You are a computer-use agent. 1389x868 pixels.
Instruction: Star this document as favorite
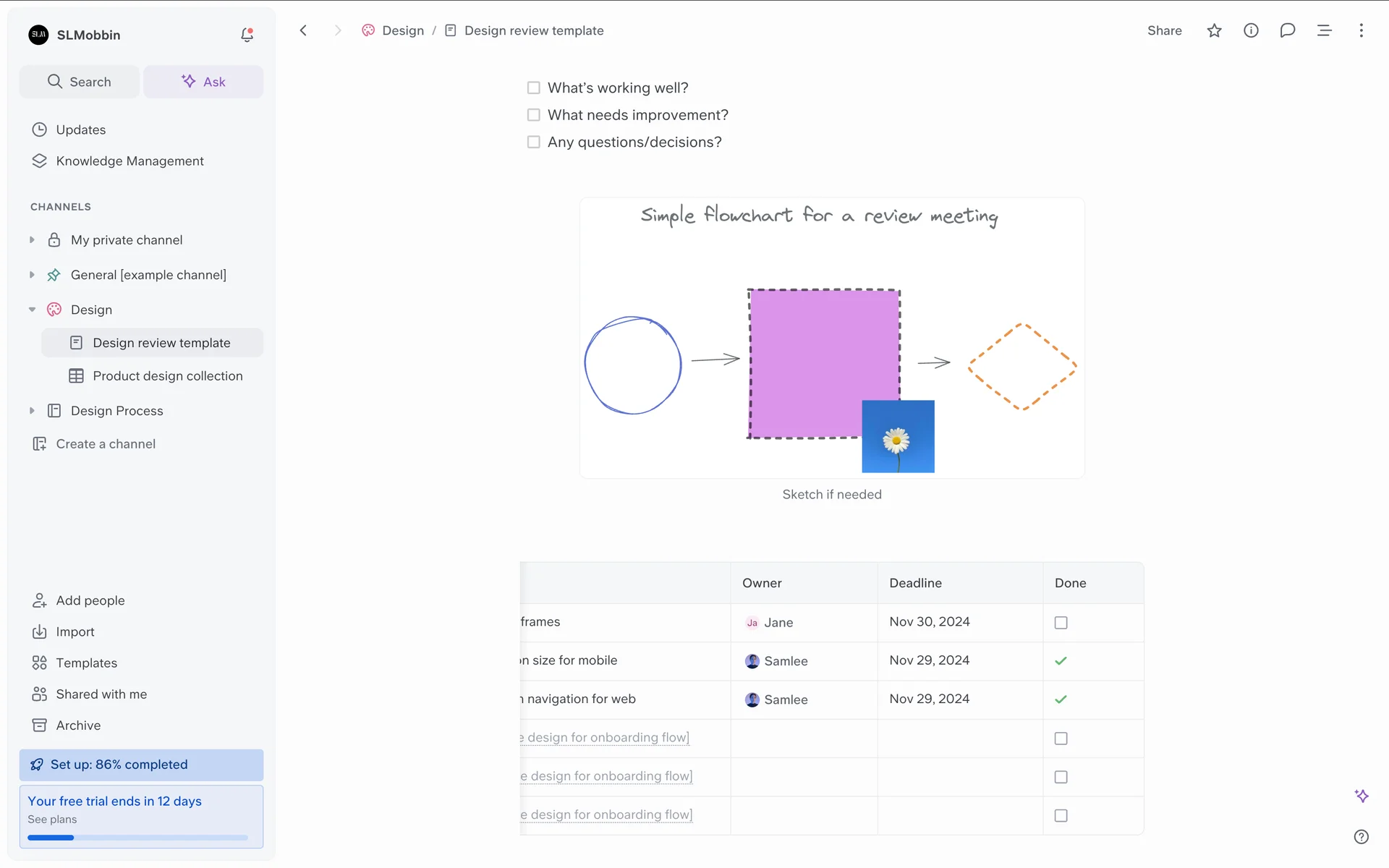(1214, 30)
